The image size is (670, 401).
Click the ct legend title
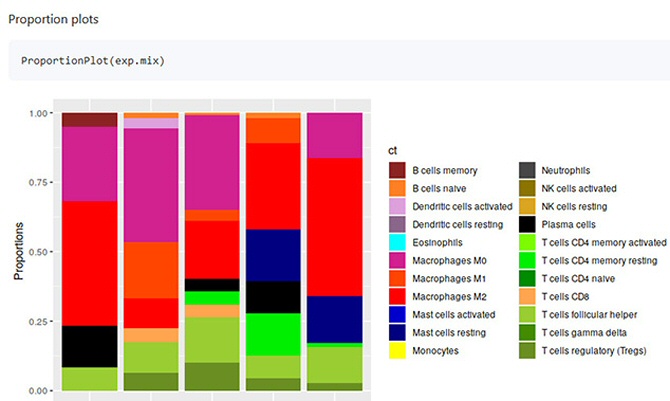pos(394,149)
